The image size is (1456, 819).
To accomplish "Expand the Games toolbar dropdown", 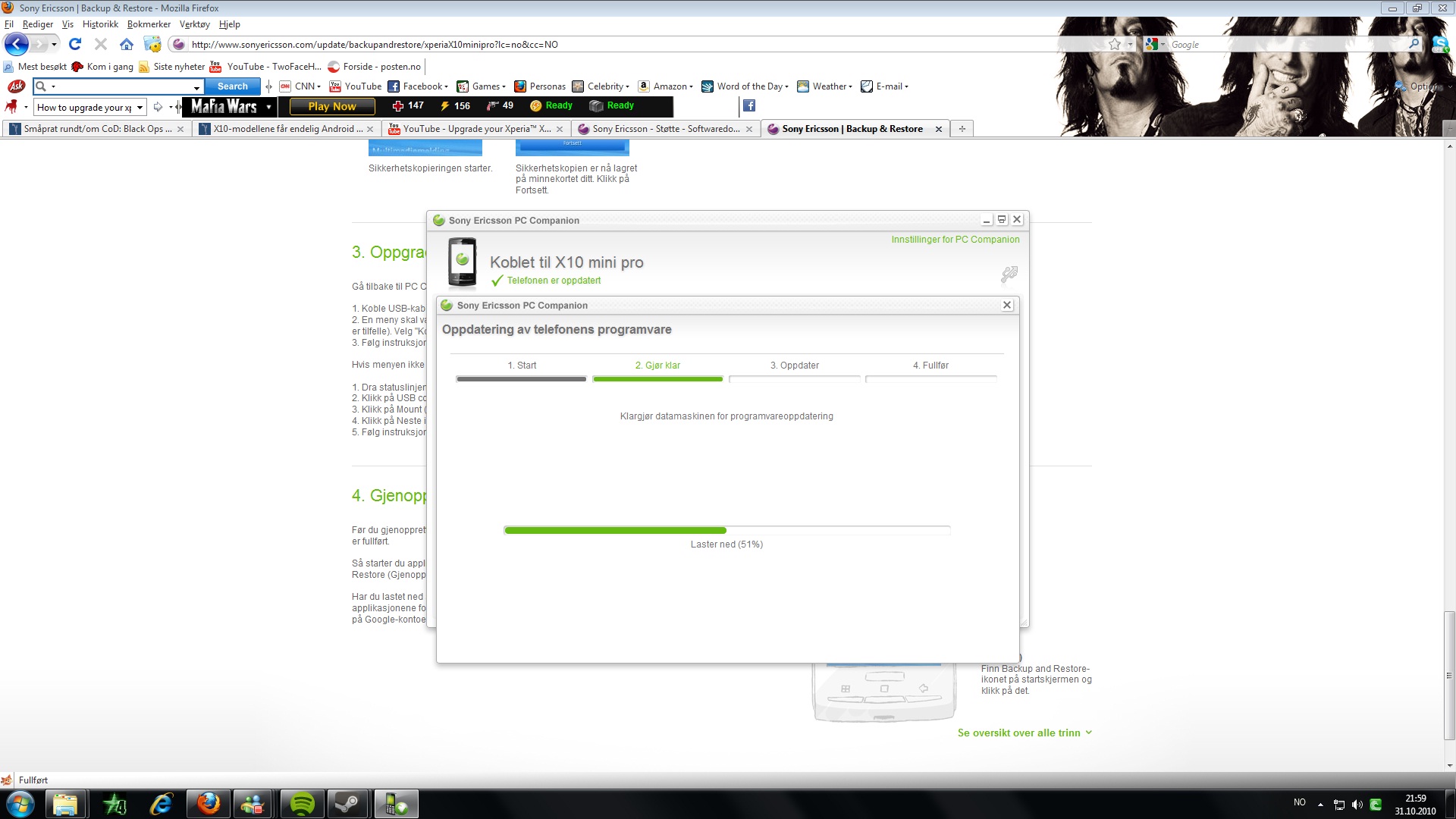I will [x=504, y=86].
